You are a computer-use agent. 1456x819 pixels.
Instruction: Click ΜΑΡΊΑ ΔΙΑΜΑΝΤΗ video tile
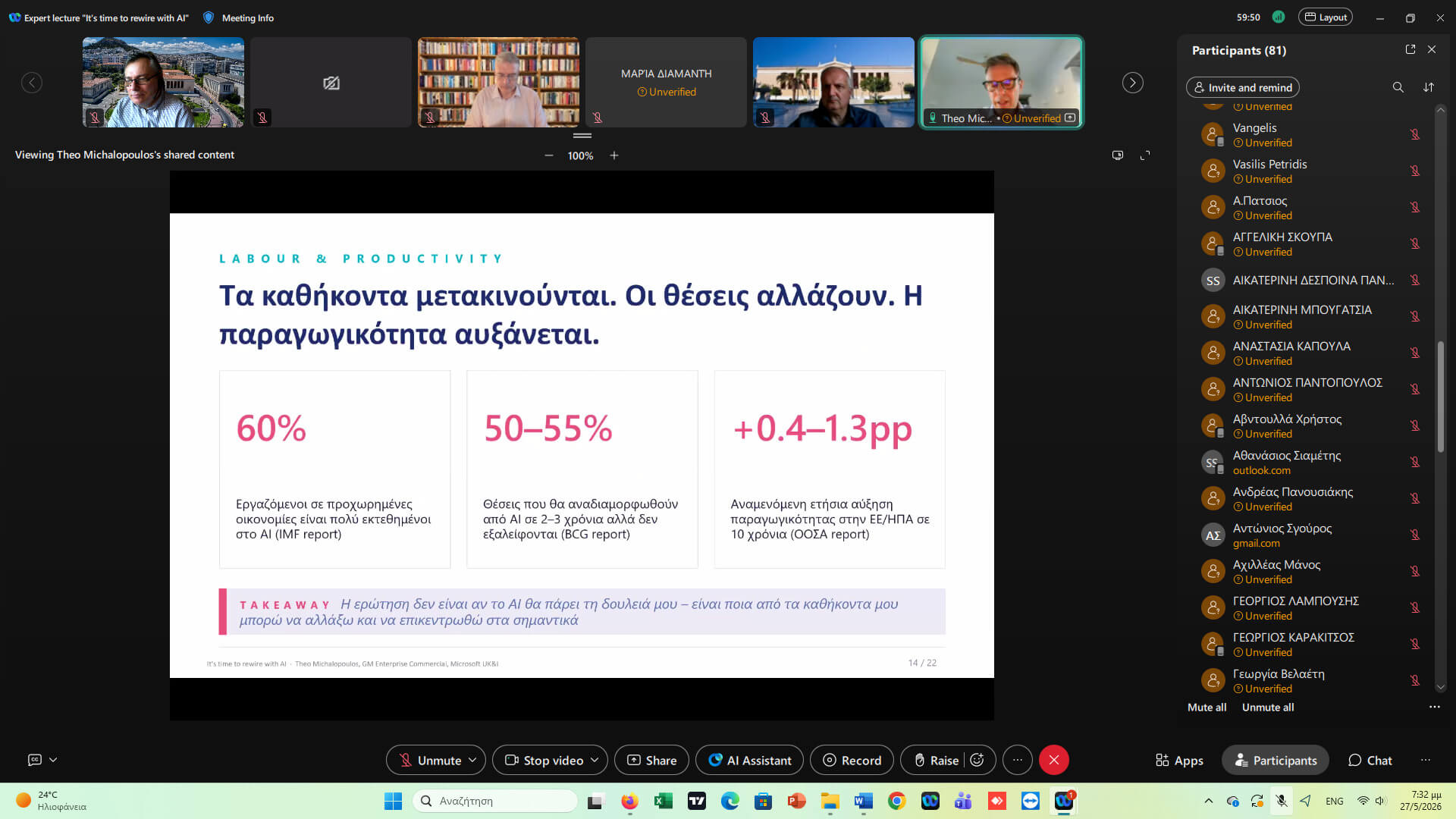666,82
